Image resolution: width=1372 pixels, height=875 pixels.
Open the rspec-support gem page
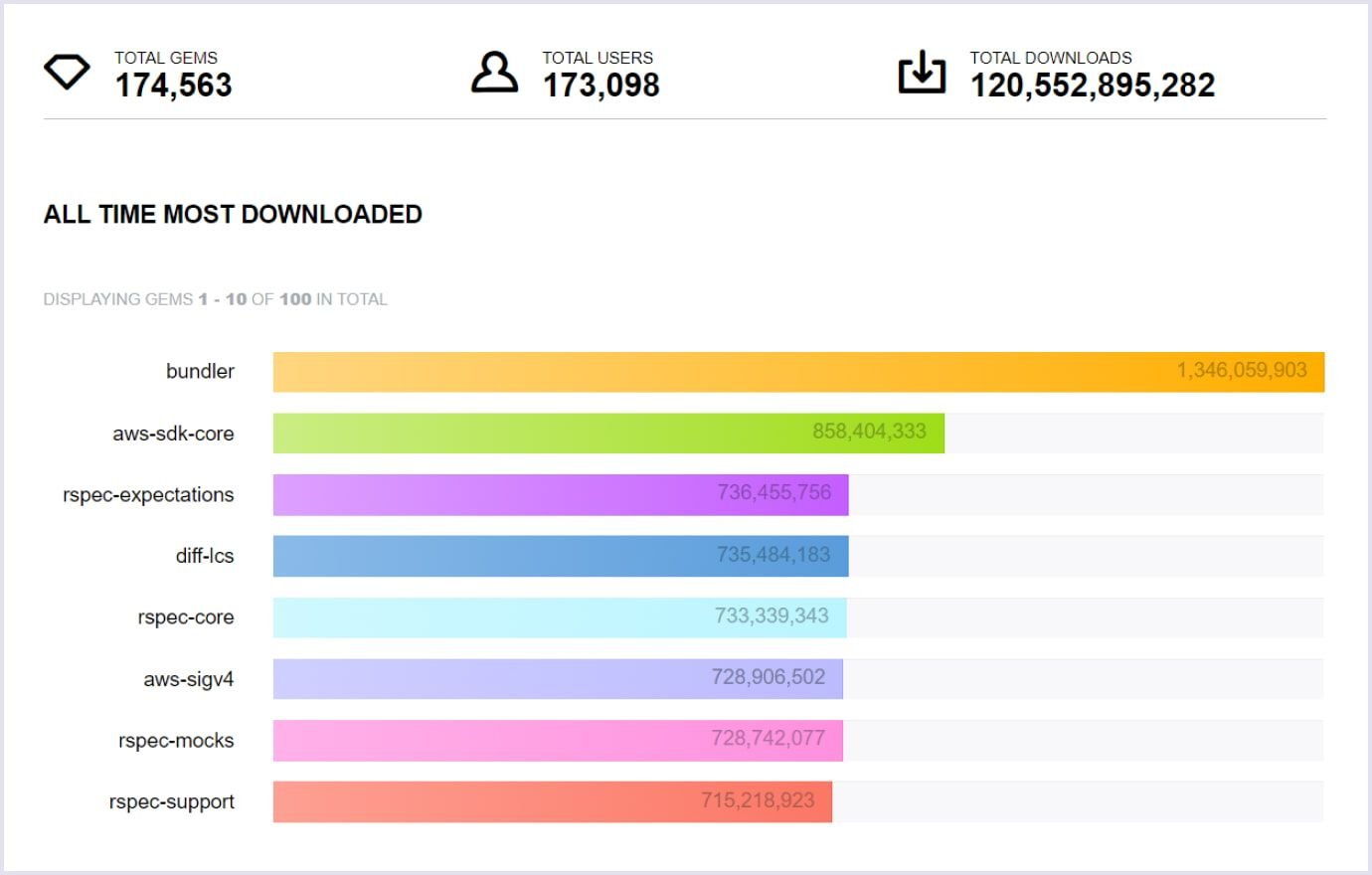click(172, 802)
